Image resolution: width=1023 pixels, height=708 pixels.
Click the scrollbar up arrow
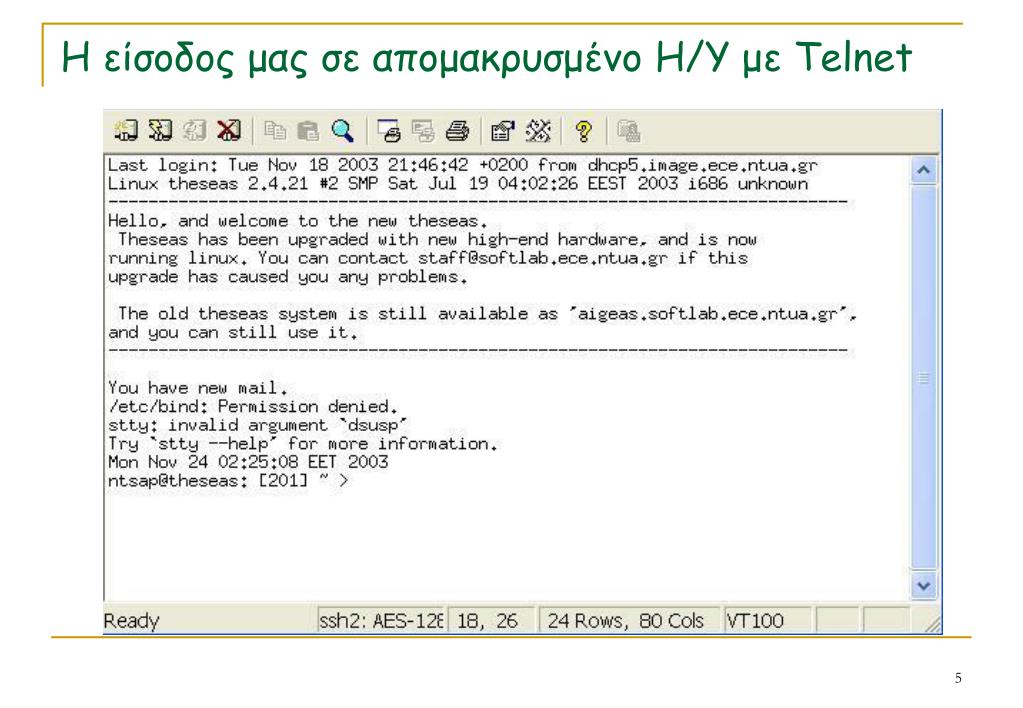point(923,170)
